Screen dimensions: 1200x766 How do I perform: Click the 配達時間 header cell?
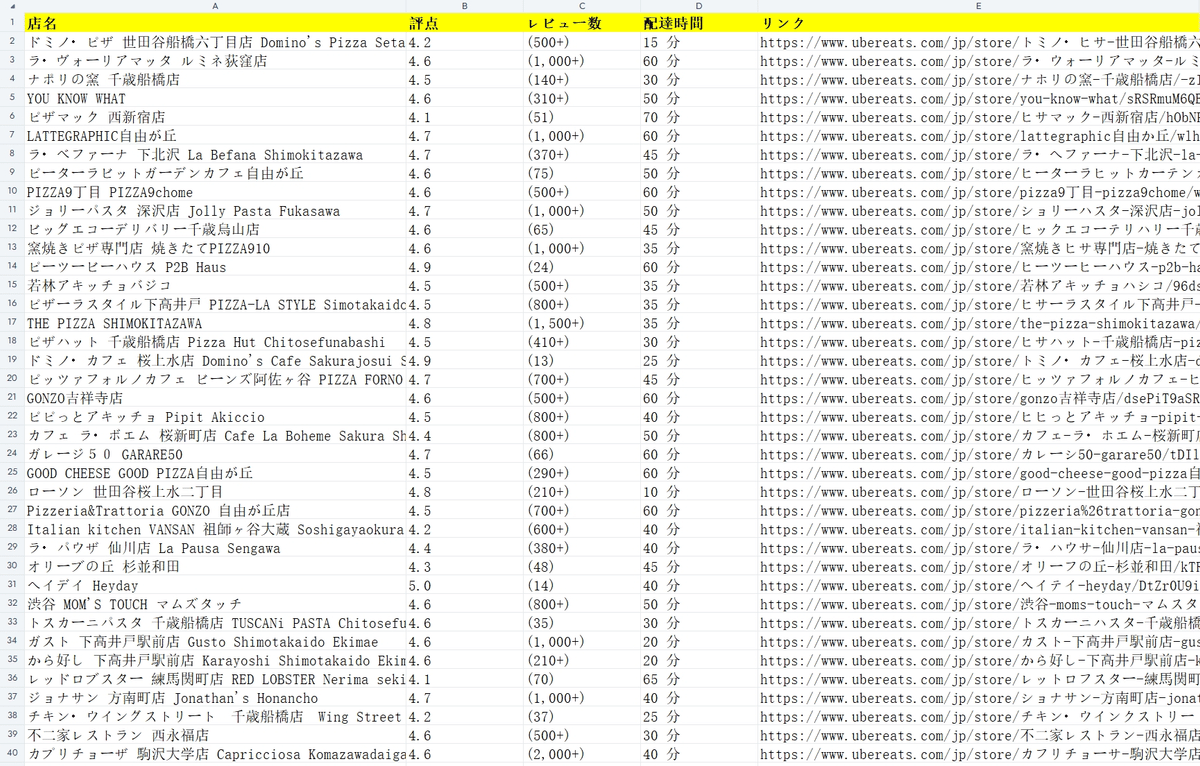coord(699,23)
